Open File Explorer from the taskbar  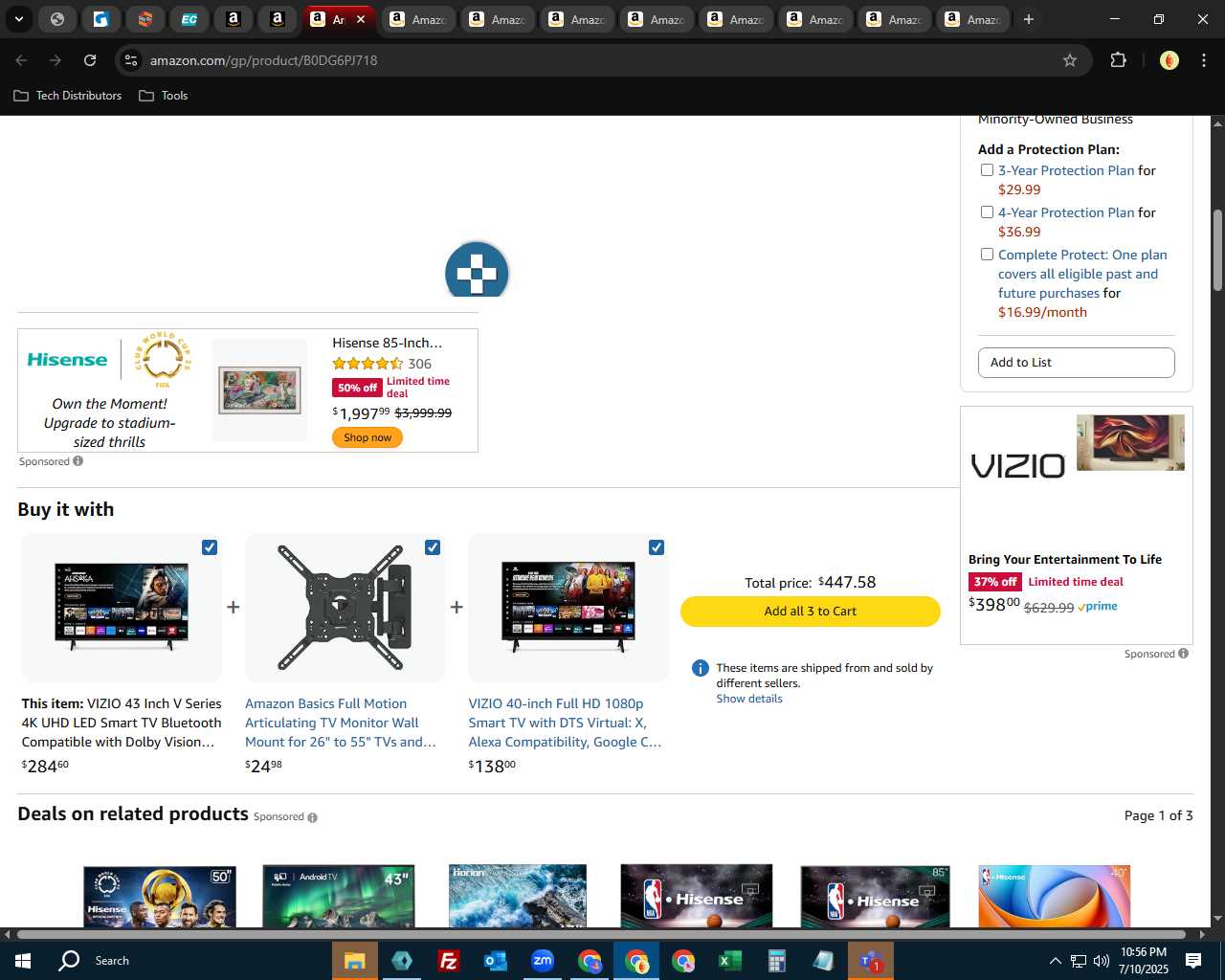(355, 961)
